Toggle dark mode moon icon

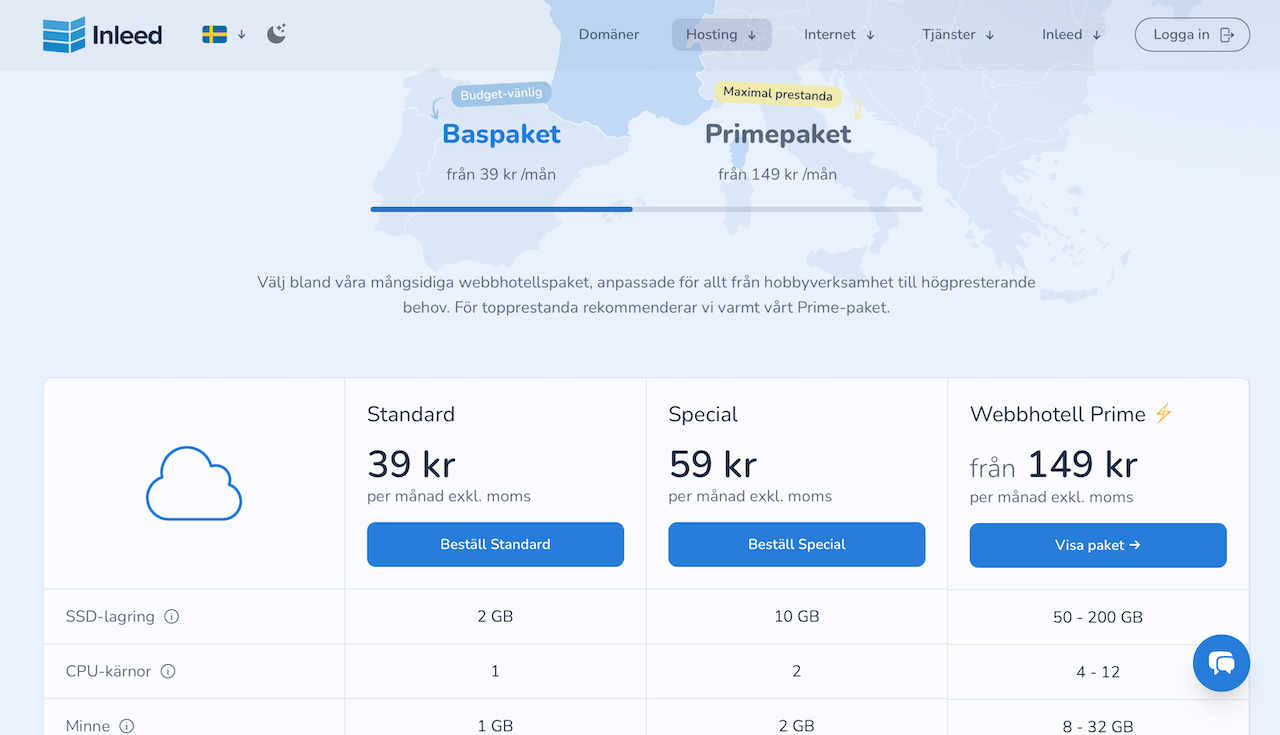(276, 34)
